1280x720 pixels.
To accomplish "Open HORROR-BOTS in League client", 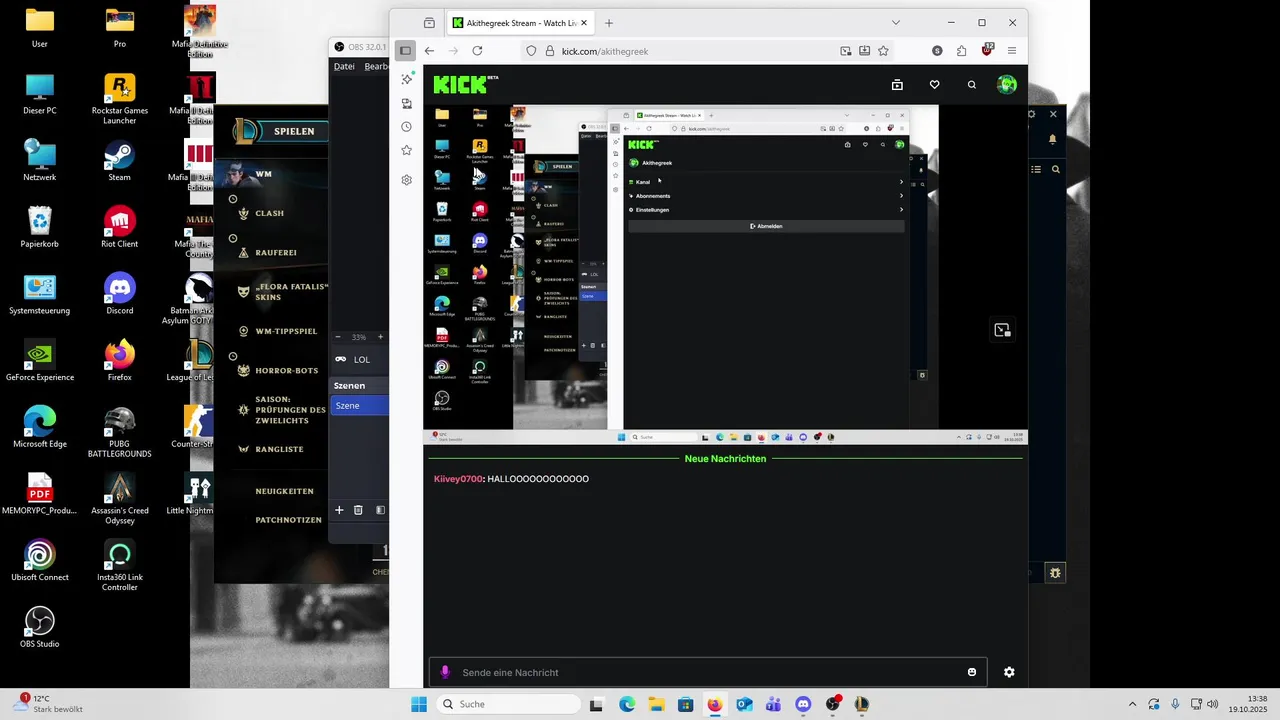I will pyautogui.click(x=286, y=370).
